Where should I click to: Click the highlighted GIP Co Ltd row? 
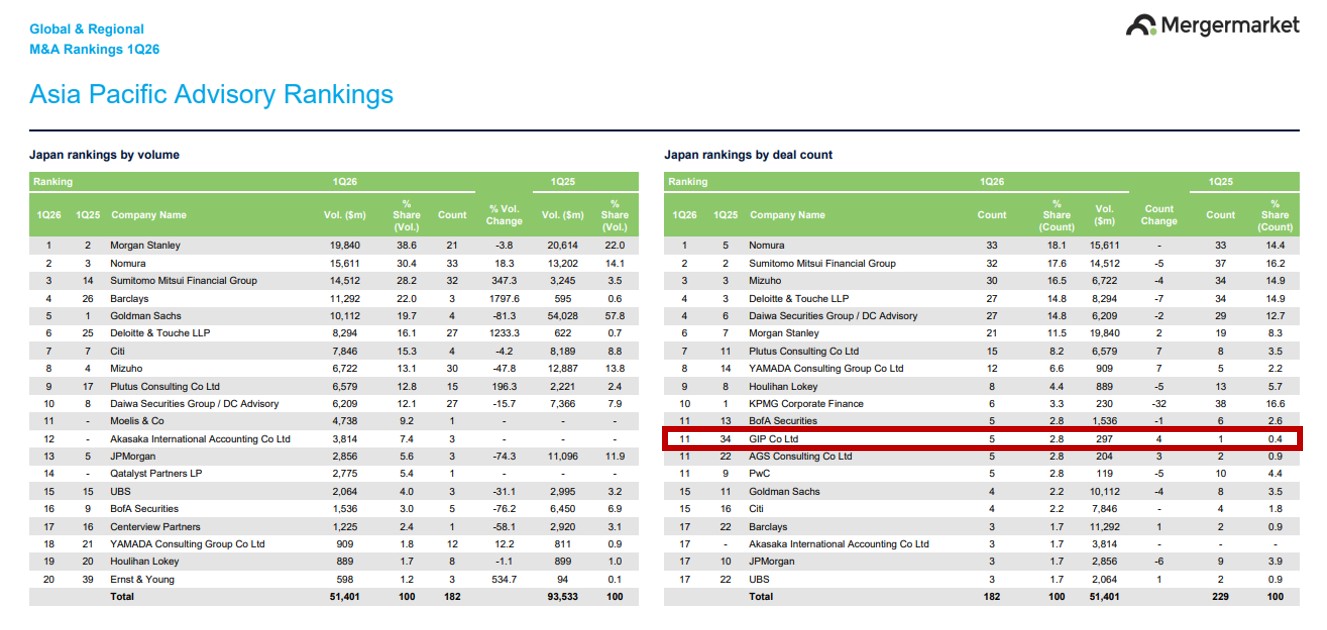point(981,439)
